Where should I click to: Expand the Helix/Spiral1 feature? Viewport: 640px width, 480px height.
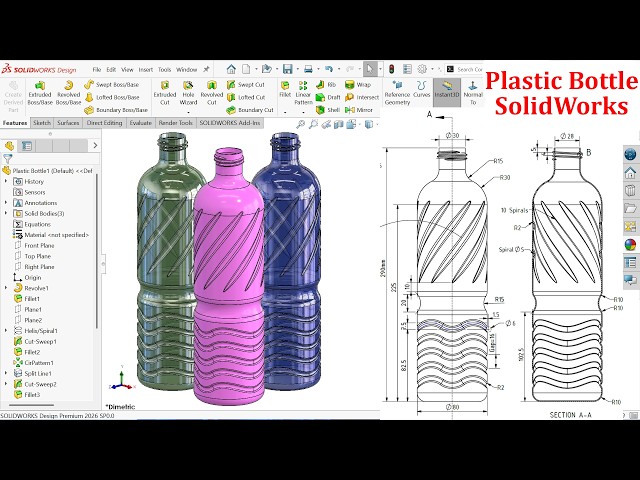[x=6, y=331]
